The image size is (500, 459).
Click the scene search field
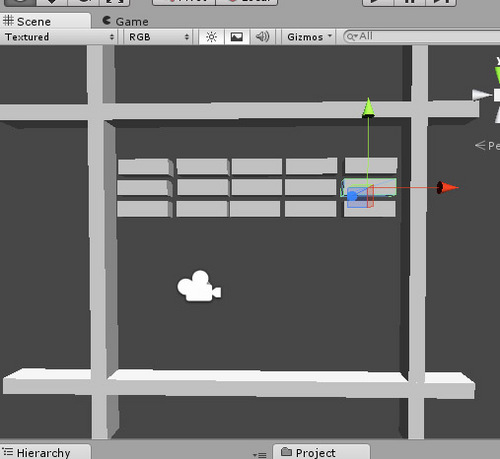click(x=422, y=36)
